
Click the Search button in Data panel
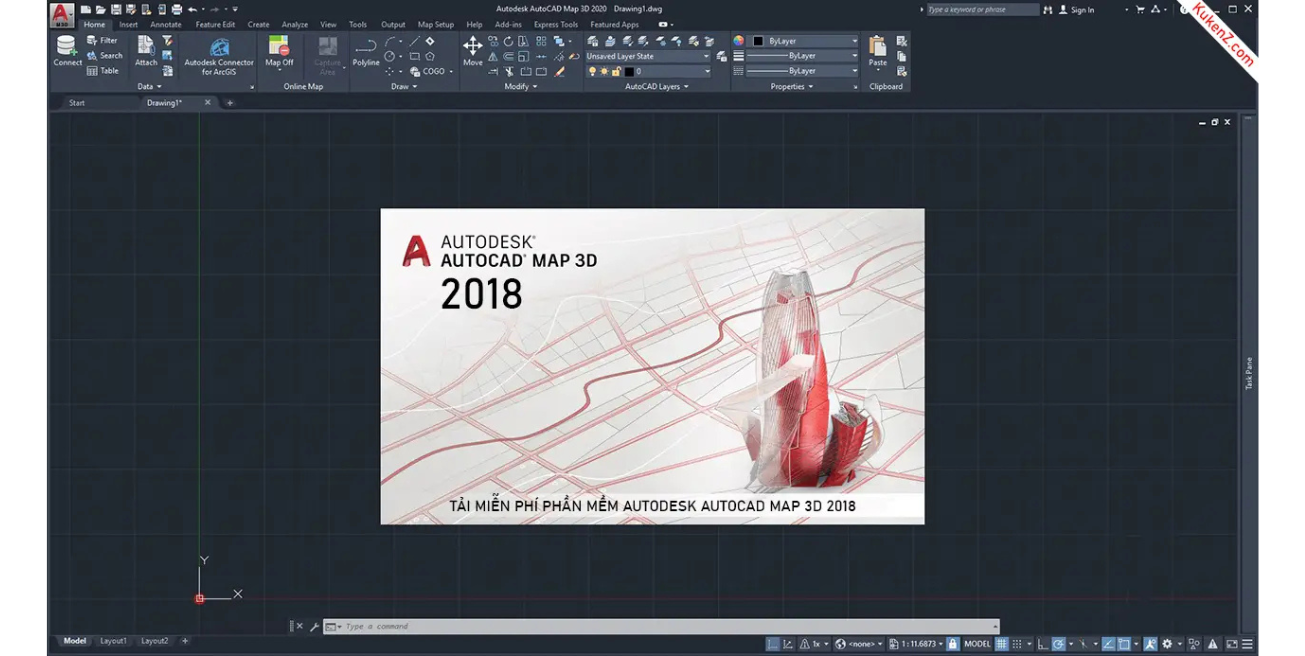point(104,55)
